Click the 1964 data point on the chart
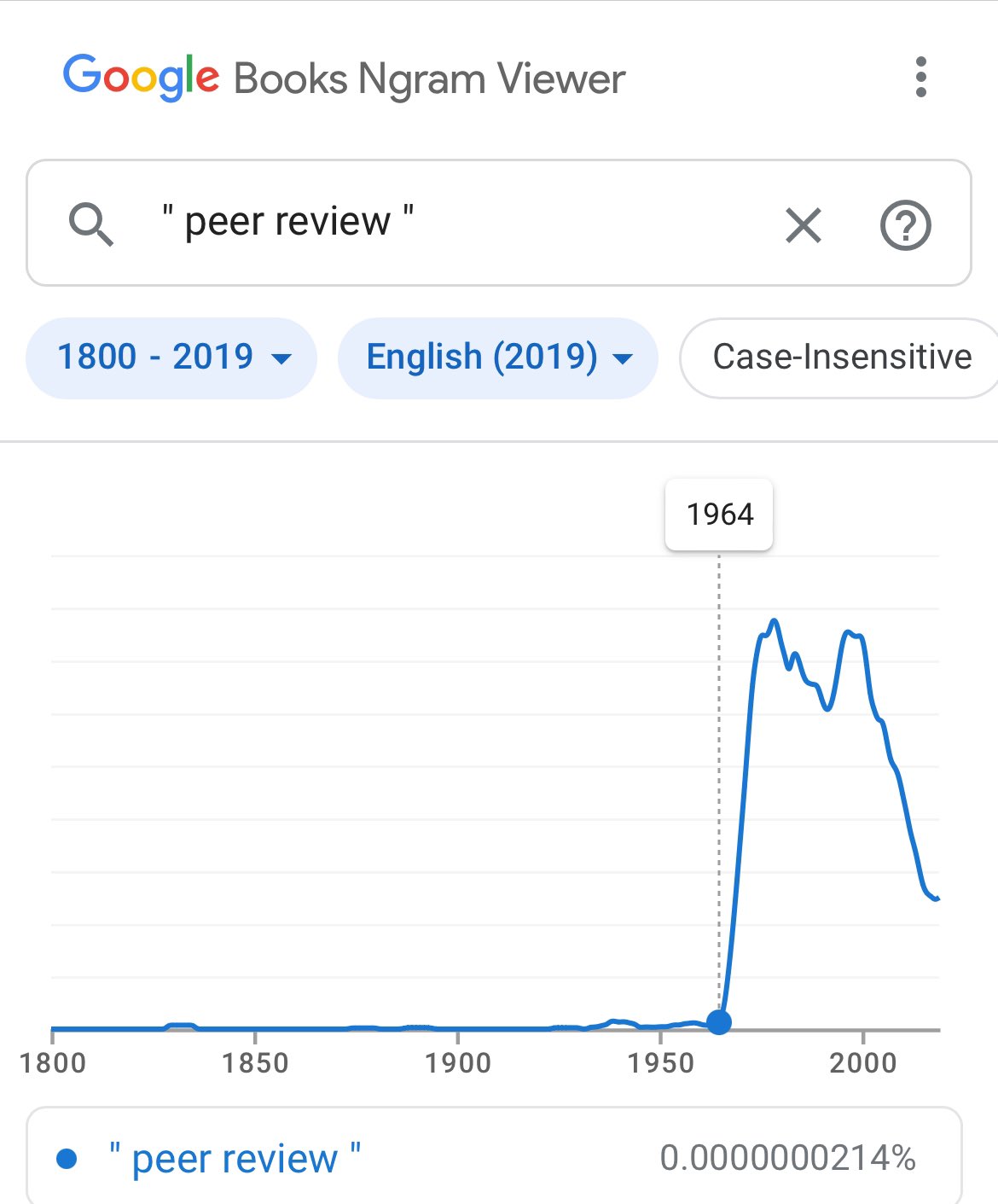Viewport: 998px width, 1204px height. tap(719, 1021)
